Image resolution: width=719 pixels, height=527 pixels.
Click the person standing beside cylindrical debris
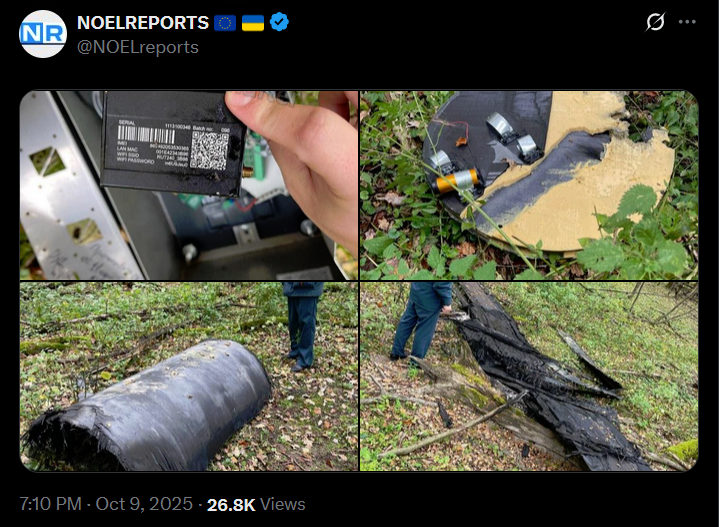pos(304,327)
